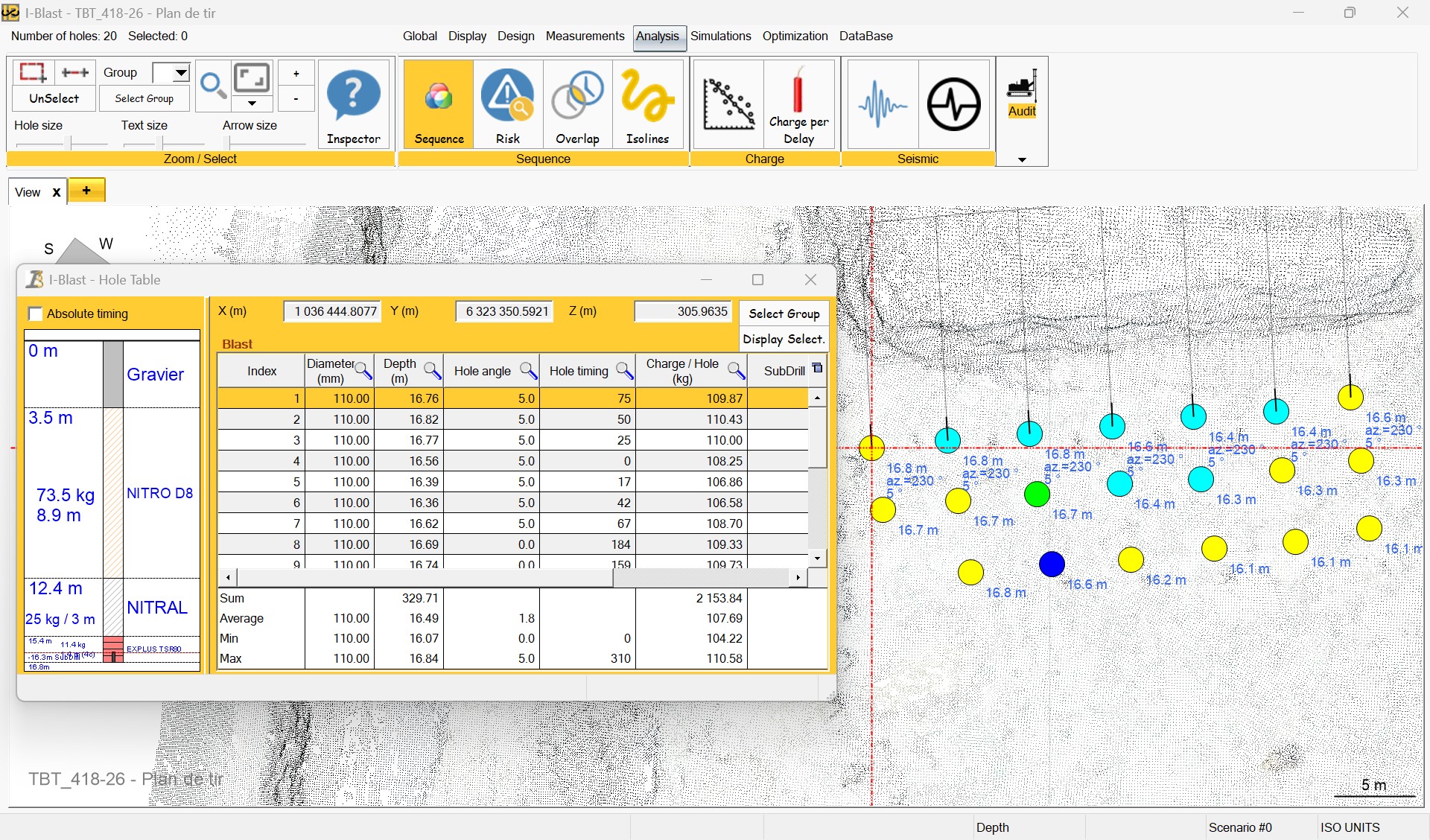Image resolution: width=1430 pixels, height=840 pixels.
Task: Open the Risk analysis tool
Action: click(507, 104)
